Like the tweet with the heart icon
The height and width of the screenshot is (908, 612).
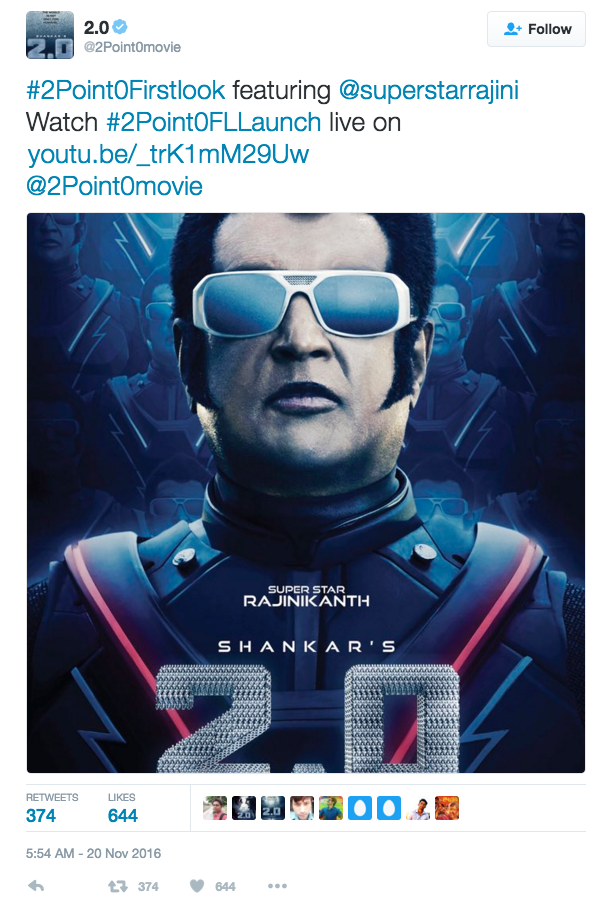click(x=197, y=886)
